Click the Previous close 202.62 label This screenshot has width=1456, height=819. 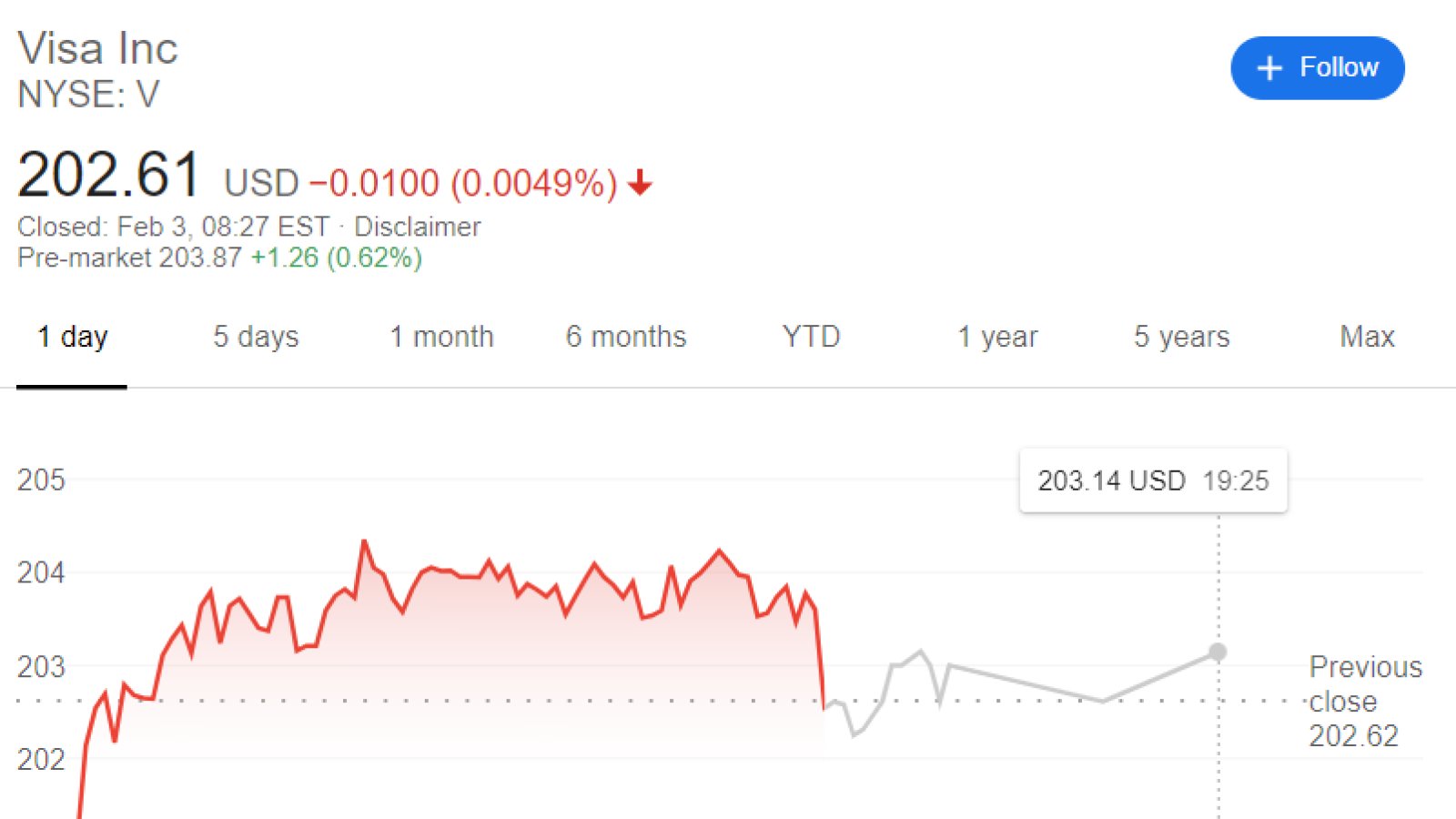click(x=1365, y=701)
